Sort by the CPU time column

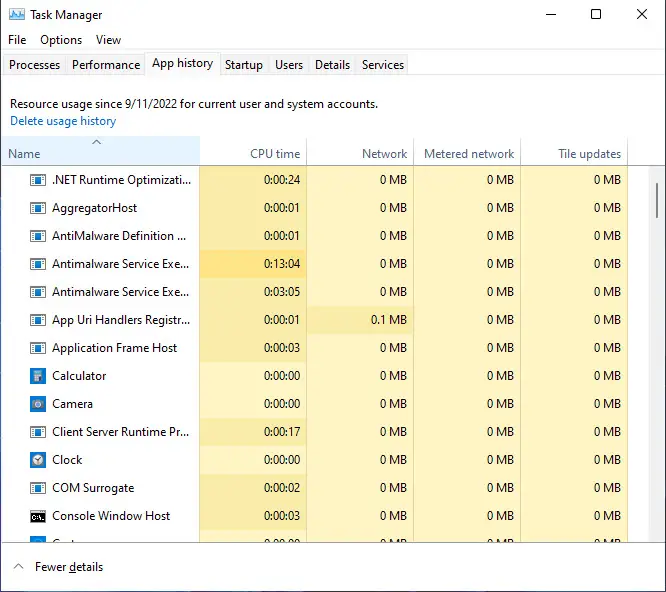[274, 154]
